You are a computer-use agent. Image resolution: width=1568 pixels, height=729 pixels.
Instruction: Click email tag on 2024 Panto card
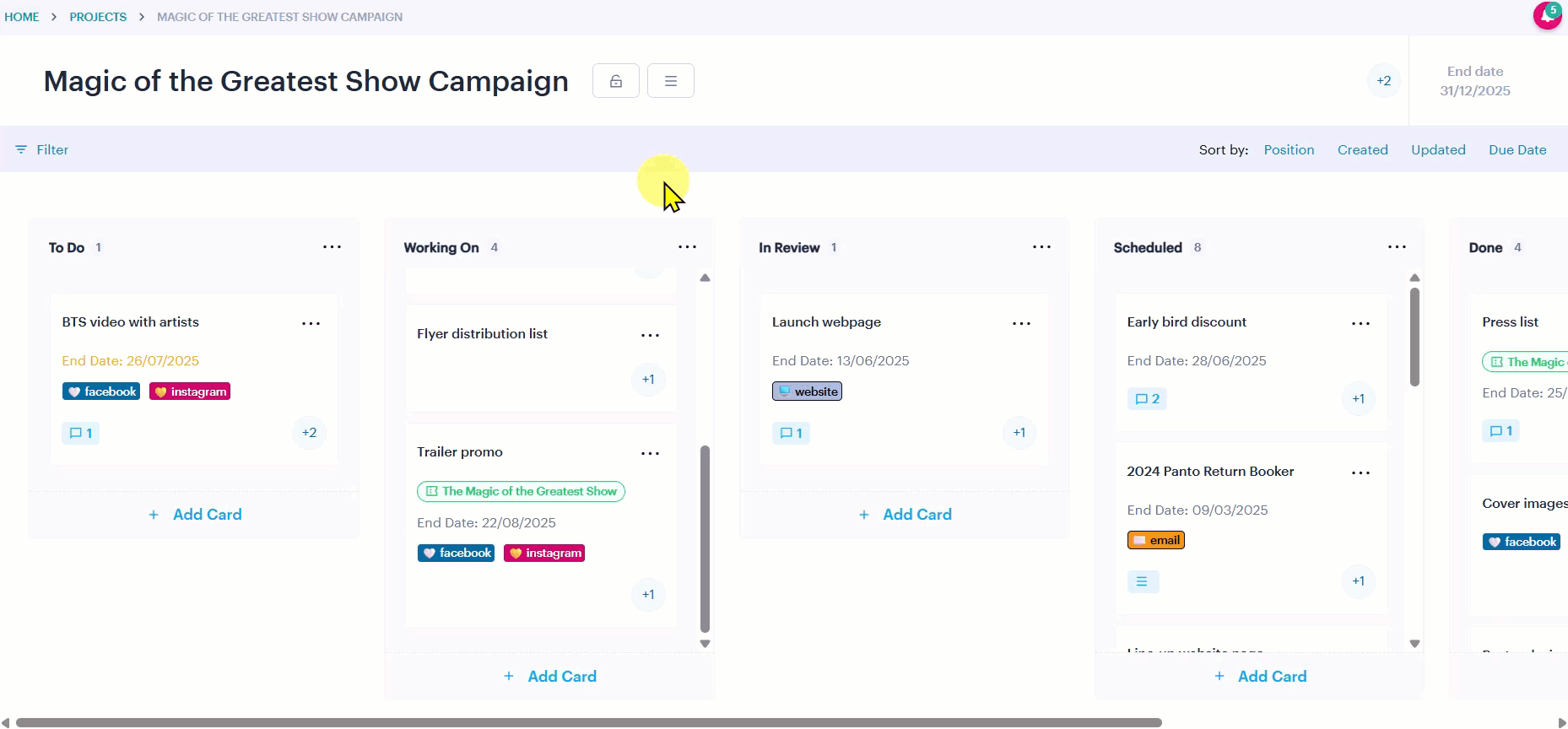click(1156, 540)
